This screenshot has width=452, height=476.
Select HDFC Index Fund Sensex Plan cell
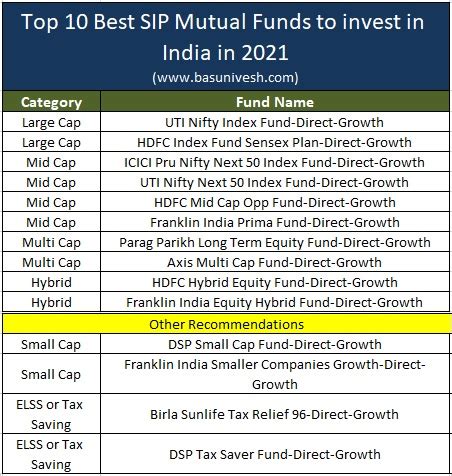[275, 142]
